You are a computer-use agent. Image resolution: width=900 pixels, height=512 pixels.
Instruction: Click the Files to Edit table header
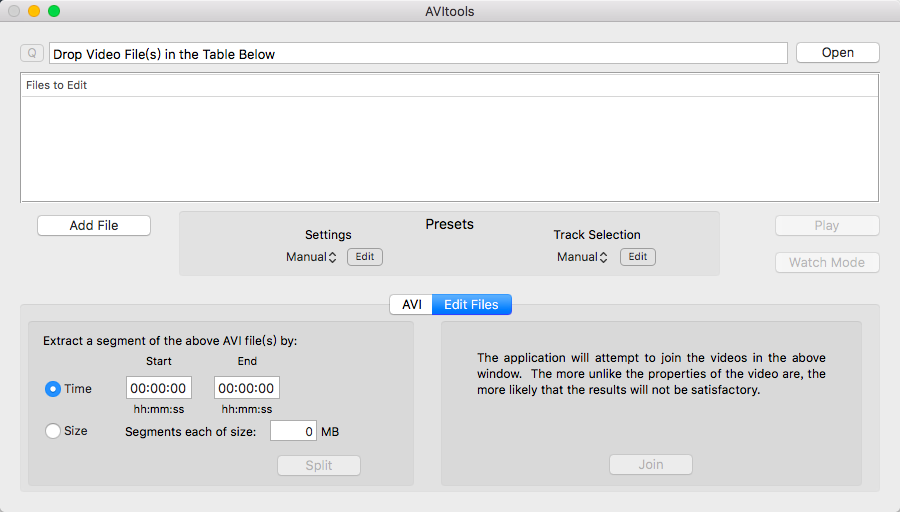[450, 85]
